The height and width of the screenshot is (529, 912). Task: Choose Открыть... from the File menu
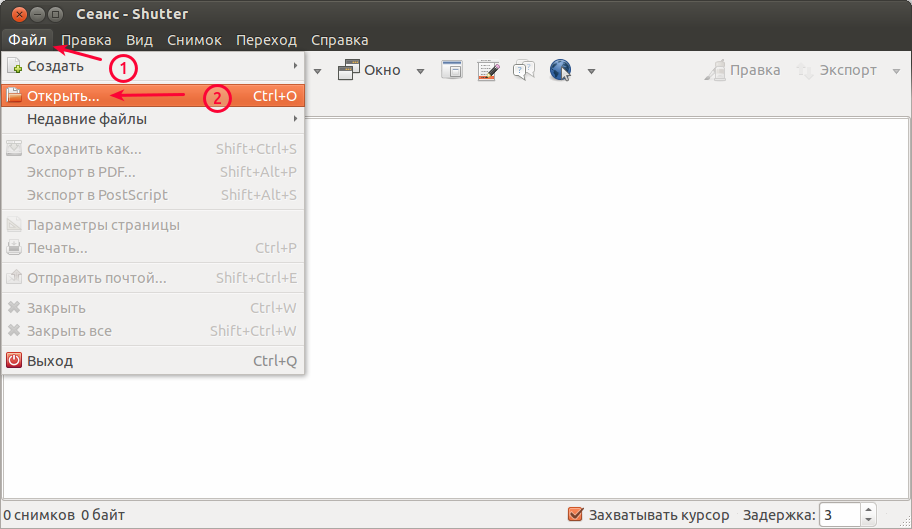pos(153,96)
